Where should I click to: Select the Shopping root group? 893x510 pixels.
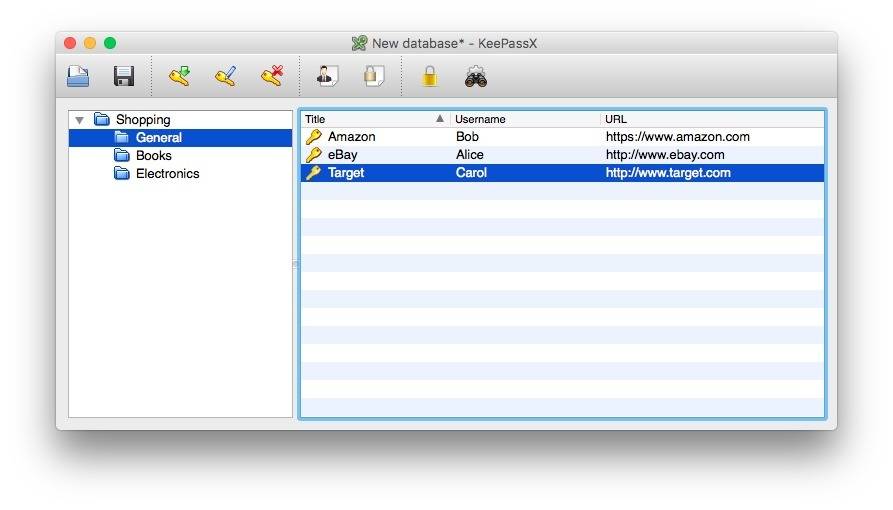[x=143, y=120]
